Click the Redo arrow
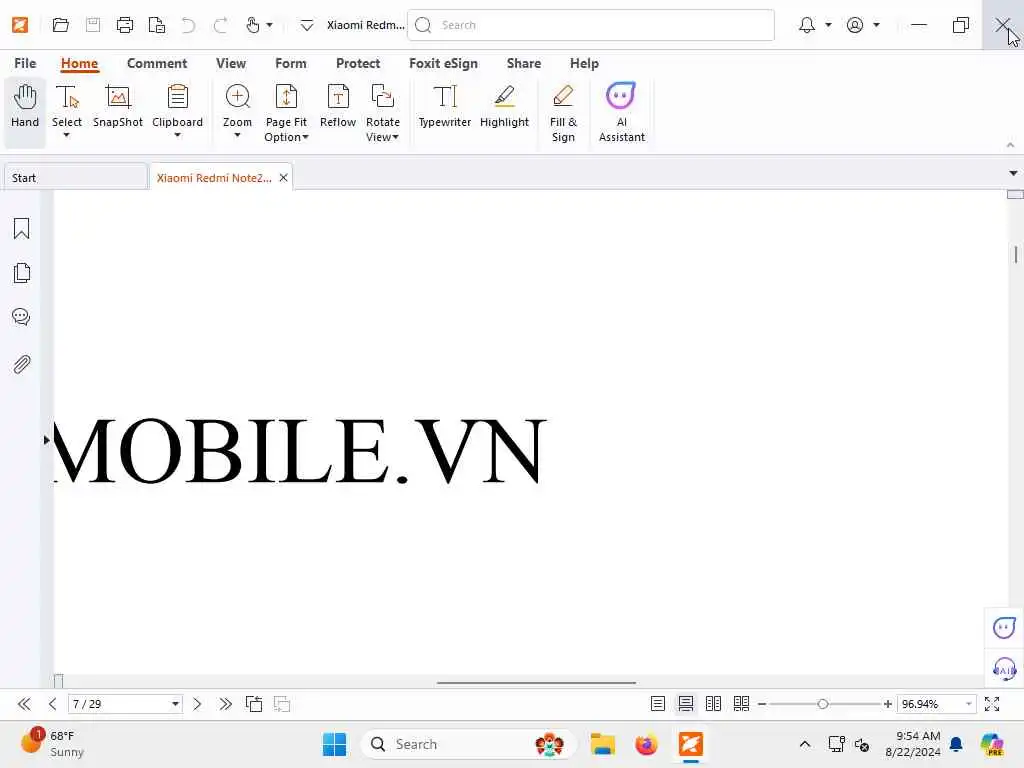Screen dimensions: 1024x768 (220, 25)
